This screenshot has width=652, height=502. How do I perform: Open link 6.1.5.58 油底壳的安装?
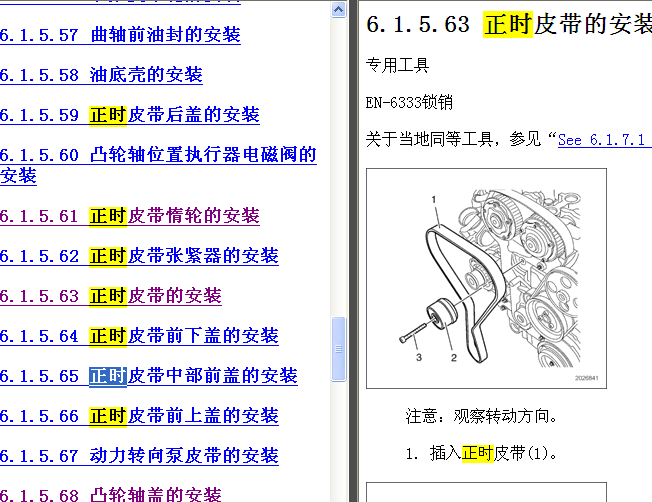[101, 75]
